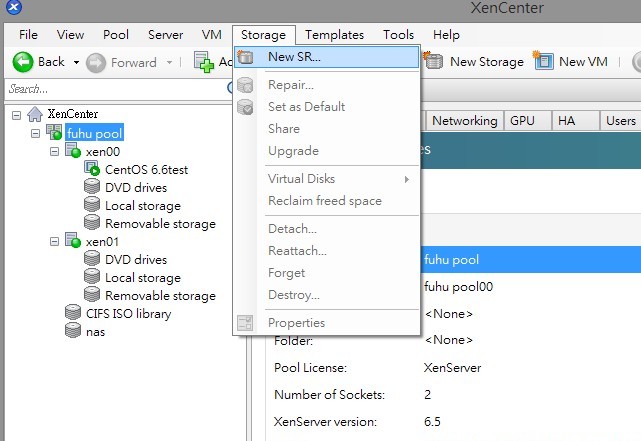Click the CIFS ISO library disk icon
The height and width of the screenshot is (441, 641).
click(73, 313)
